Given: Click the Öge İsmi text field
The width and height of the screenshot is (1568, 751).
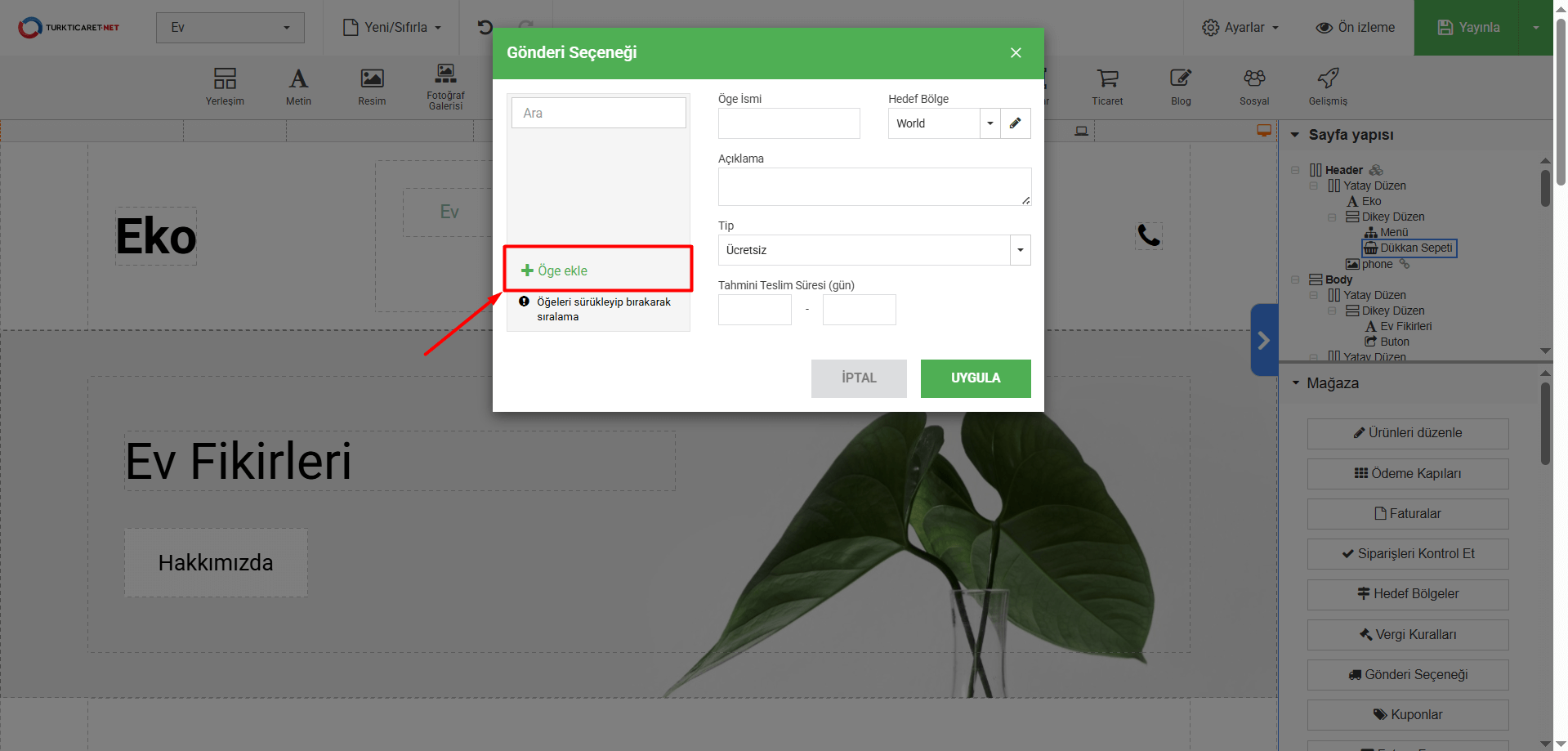Looking at the screenshot, I should [788, 123].
